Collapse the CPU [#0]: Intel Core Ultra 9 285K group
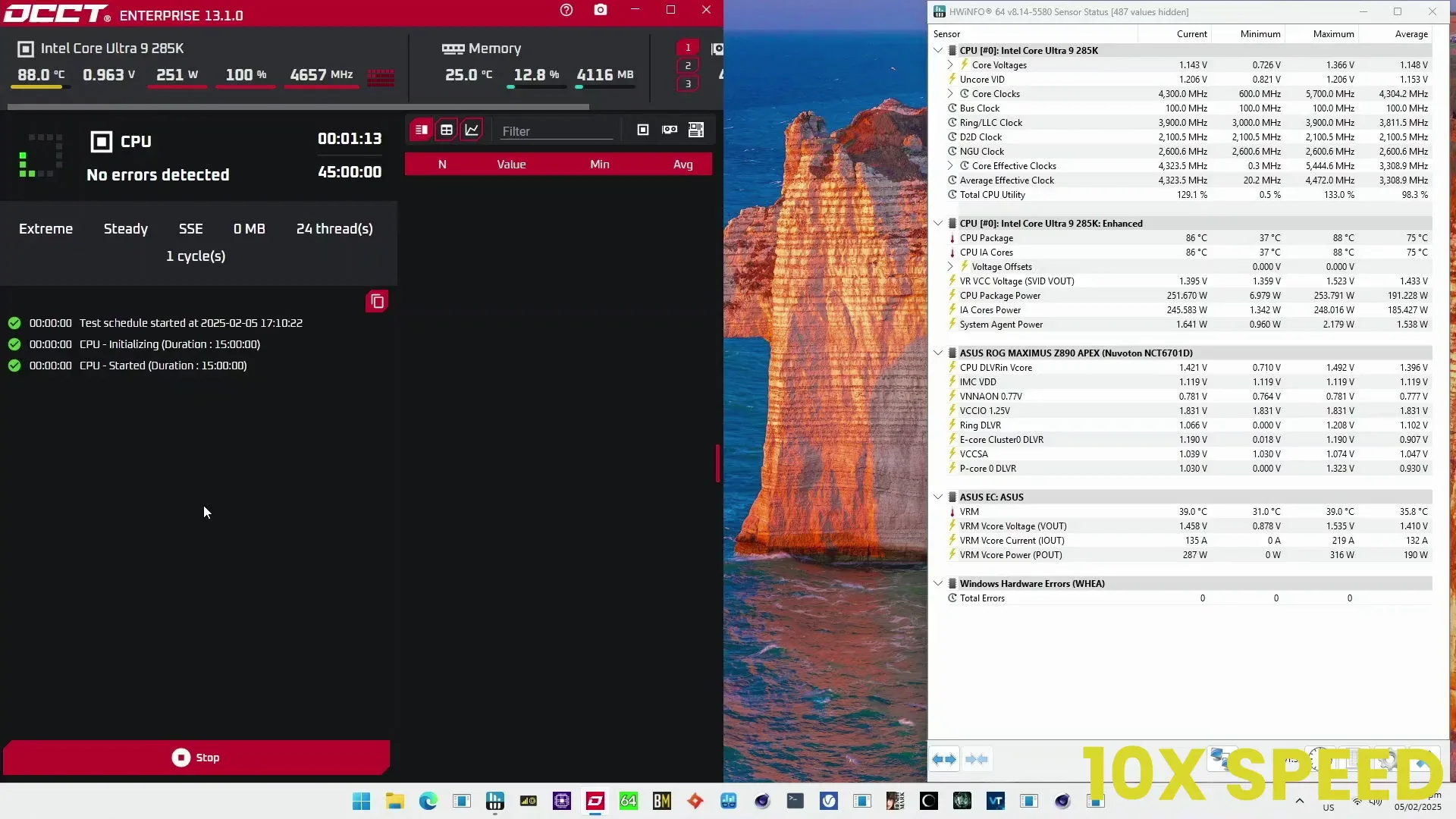The width and height of the screenshot is (1456, 819). [938, 51]
